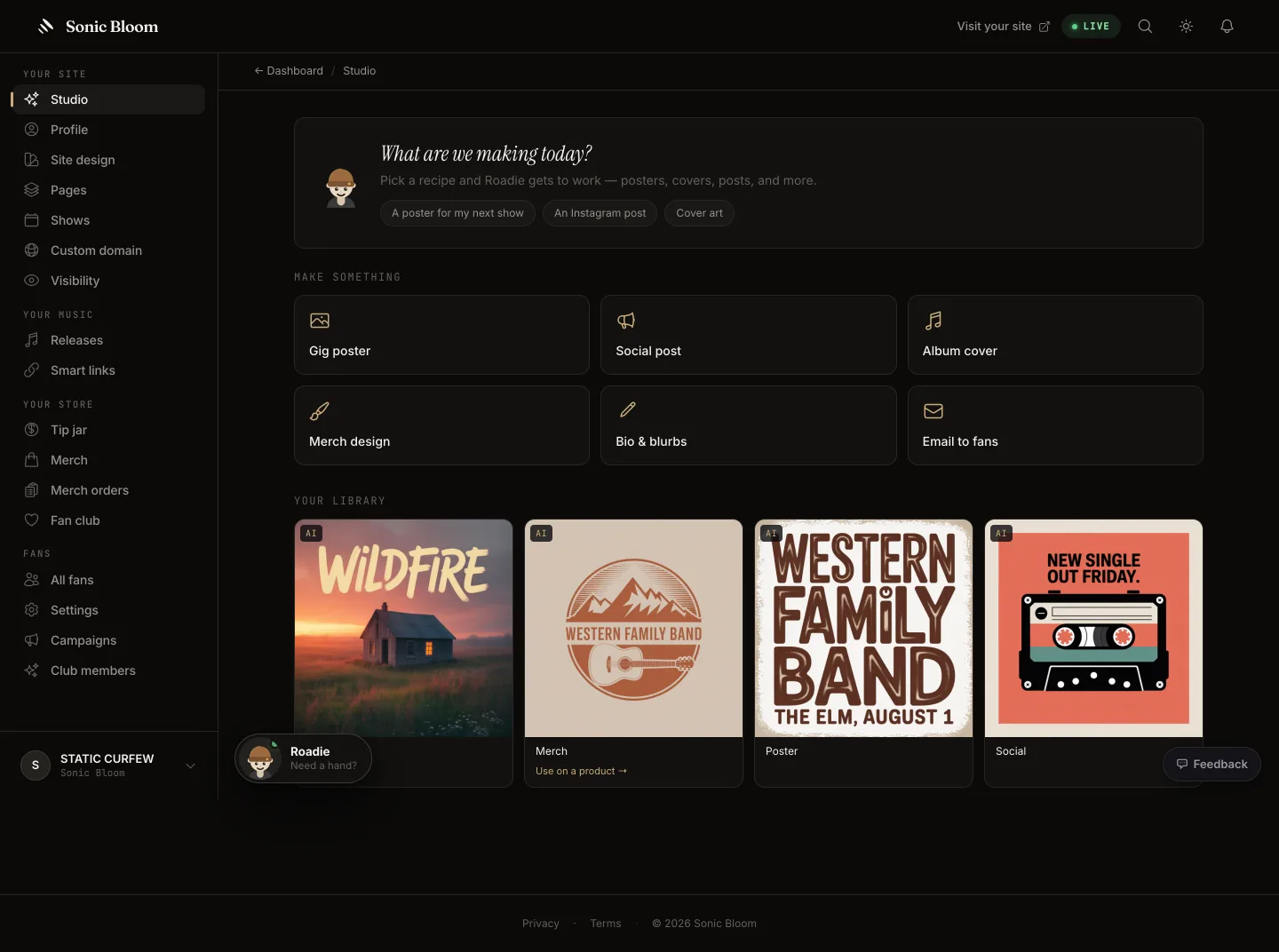Click the Settings gear icon
Viewport: 1279px width, 952px height.
(32, 610)
